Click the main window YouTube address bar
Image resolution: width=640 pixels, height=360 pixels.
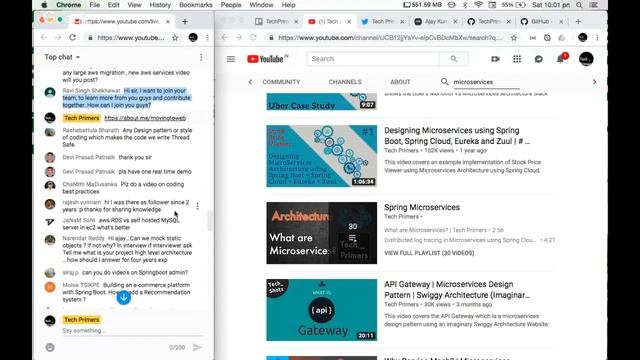click(390, 38)
